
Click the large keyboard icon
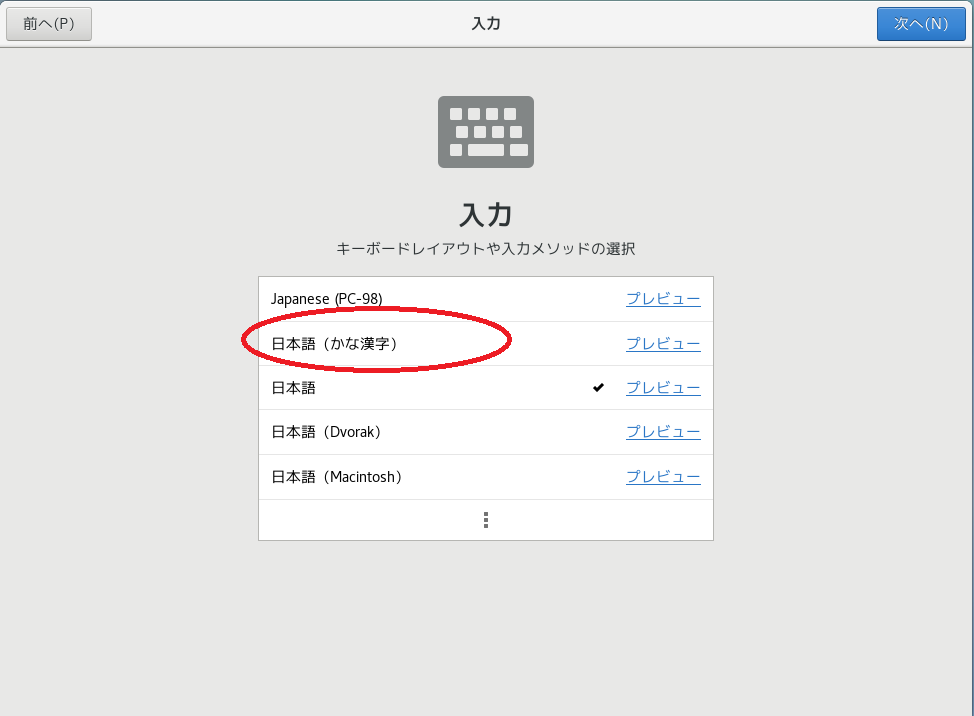pos(486,132)
